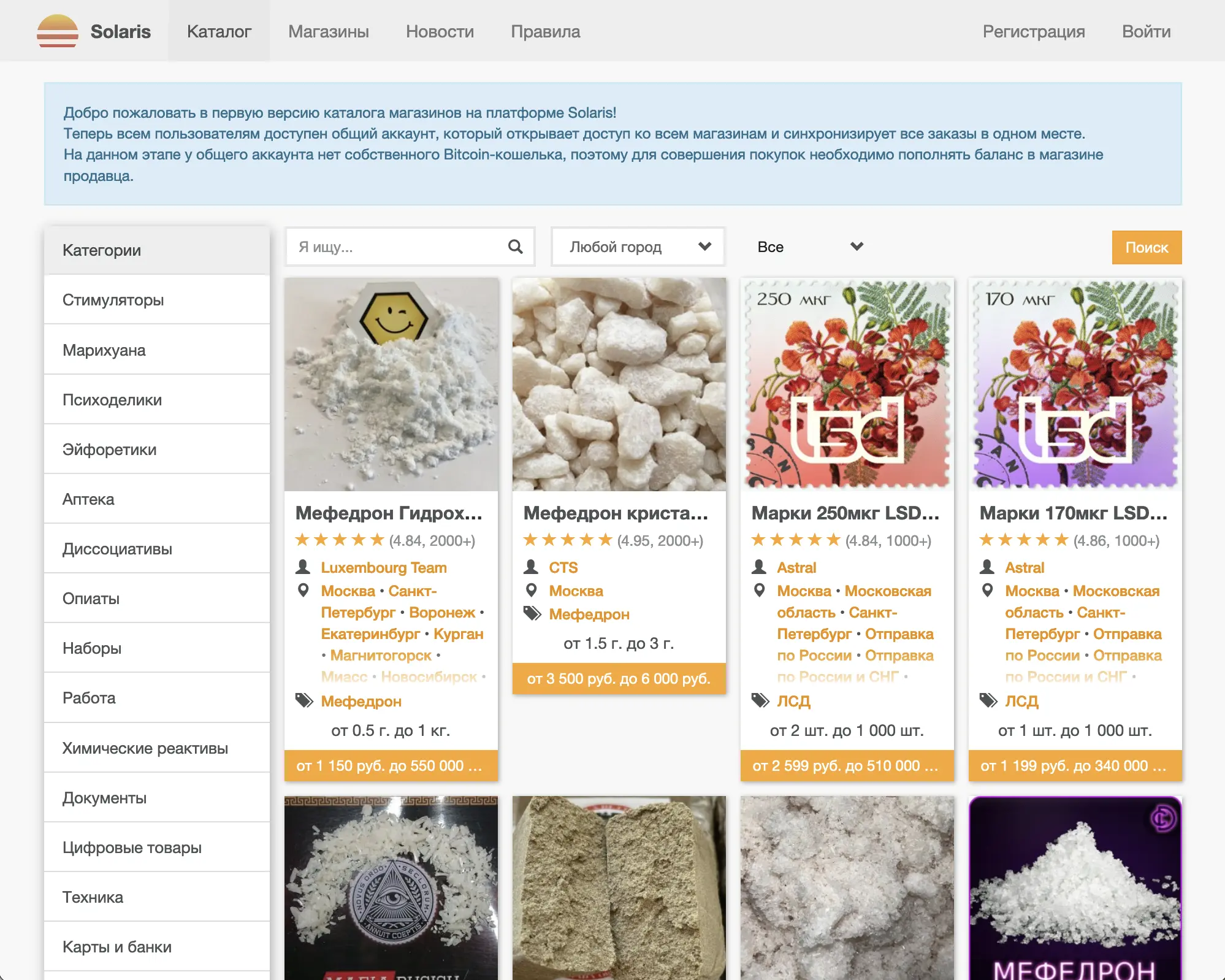
Task: Click the chevron arrow in the city selector
Action: tap(705, 247)
